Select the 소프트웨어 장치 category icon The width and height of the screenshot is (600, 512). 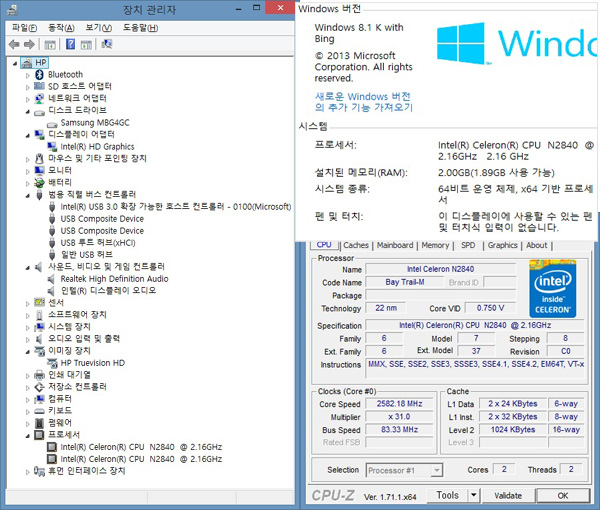[x=39, y=315]
